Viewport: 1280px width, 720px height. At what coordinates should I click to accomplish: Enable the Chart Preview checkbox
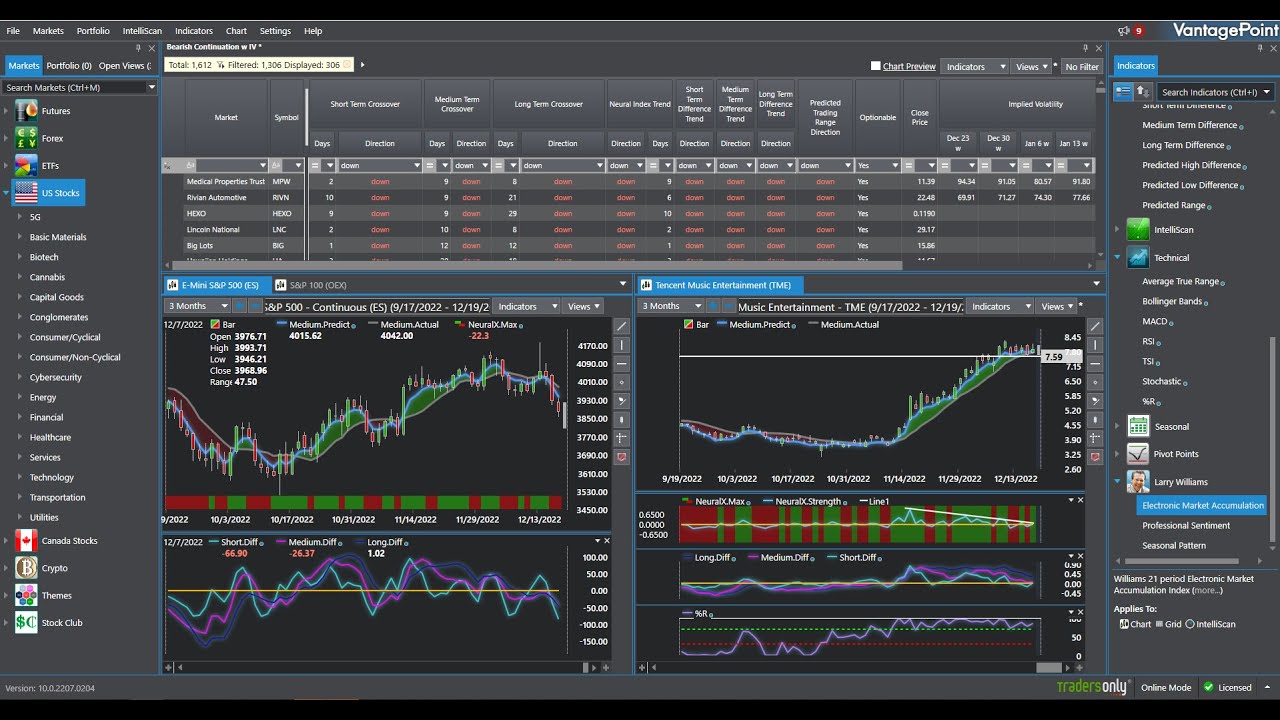tap(877, 66)
